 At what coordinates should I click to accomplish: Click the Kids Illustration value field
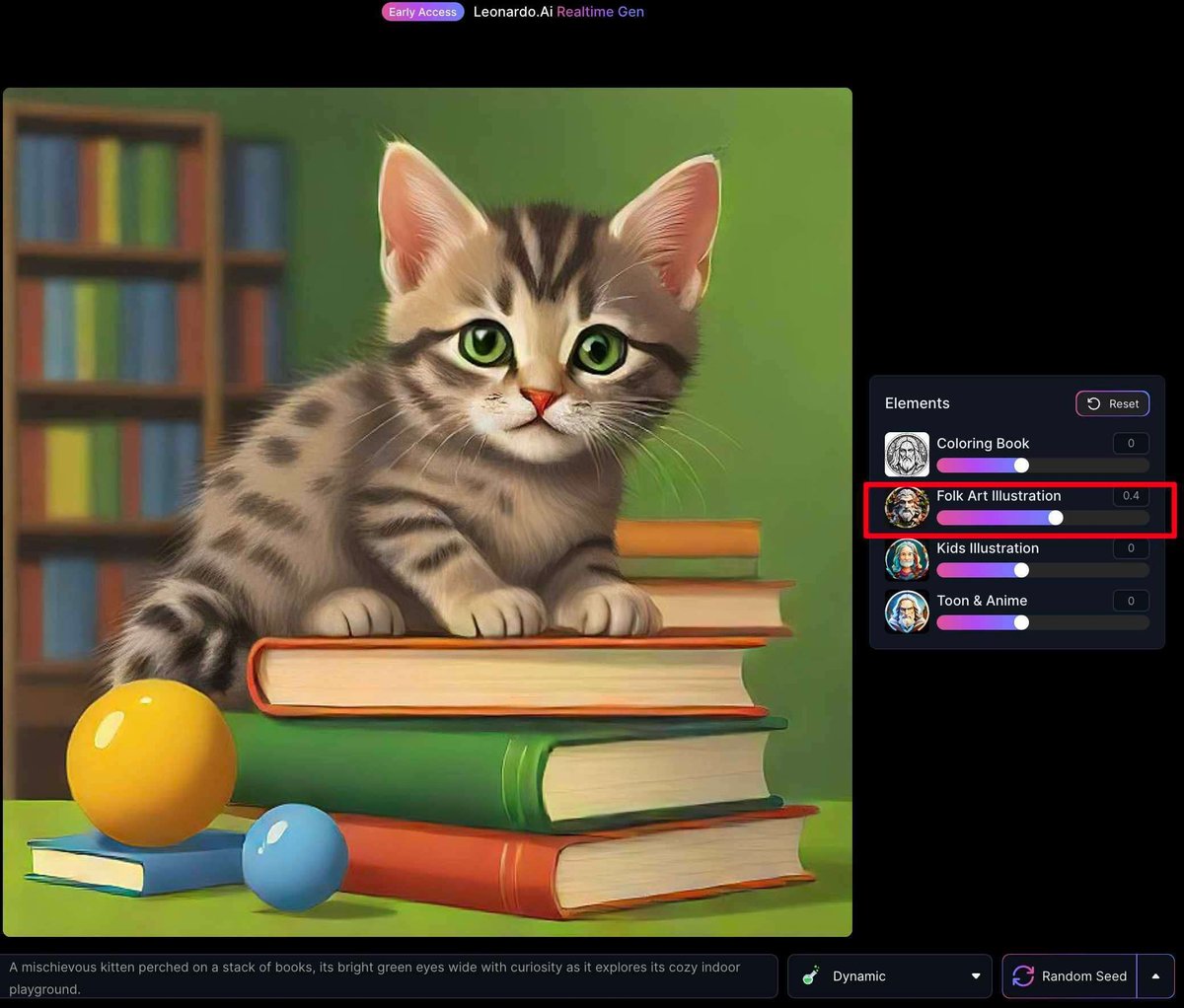tap(1131, 547)
